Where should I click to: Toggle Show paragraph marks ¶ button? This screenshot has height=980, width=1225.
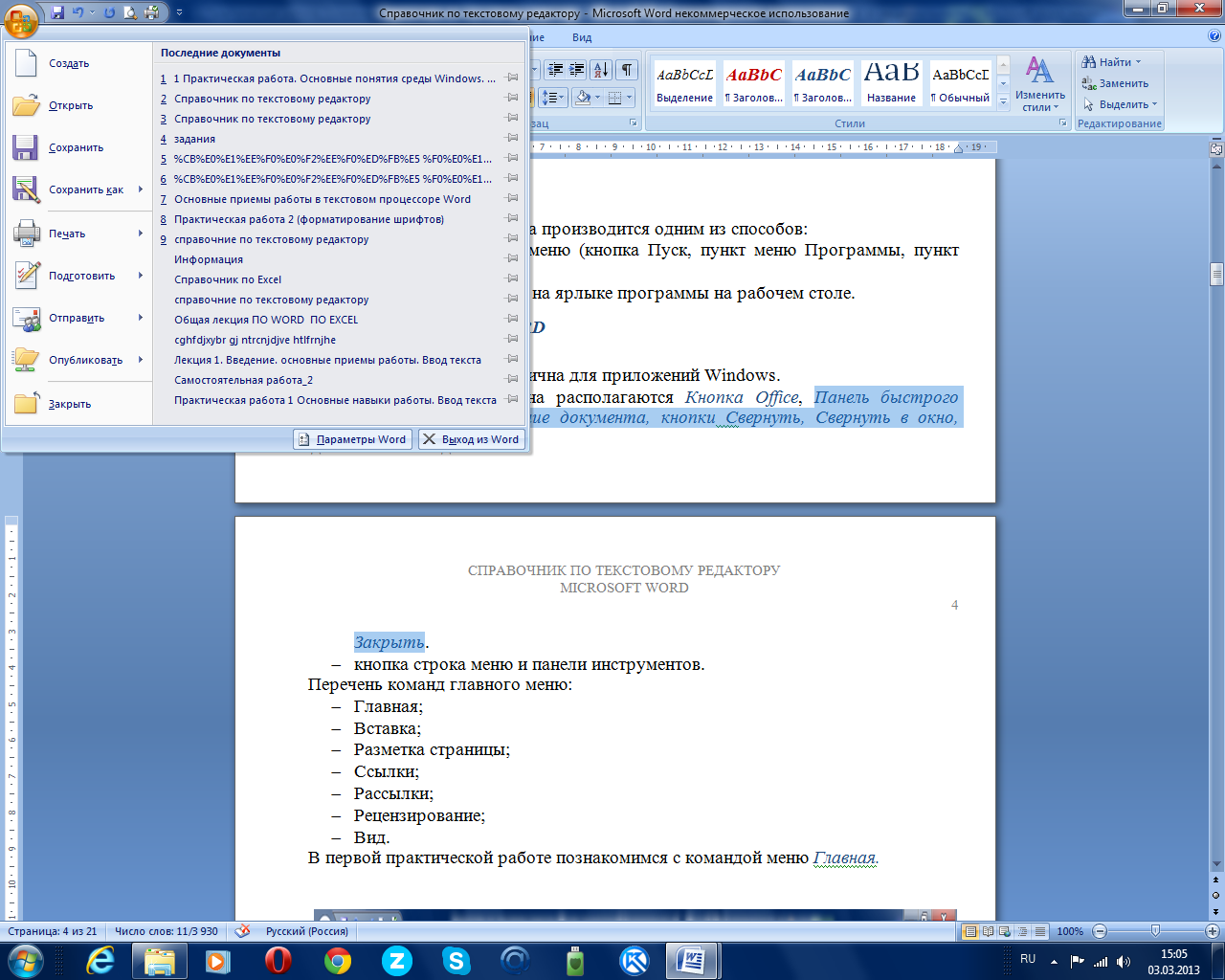[x=627, y=70]
